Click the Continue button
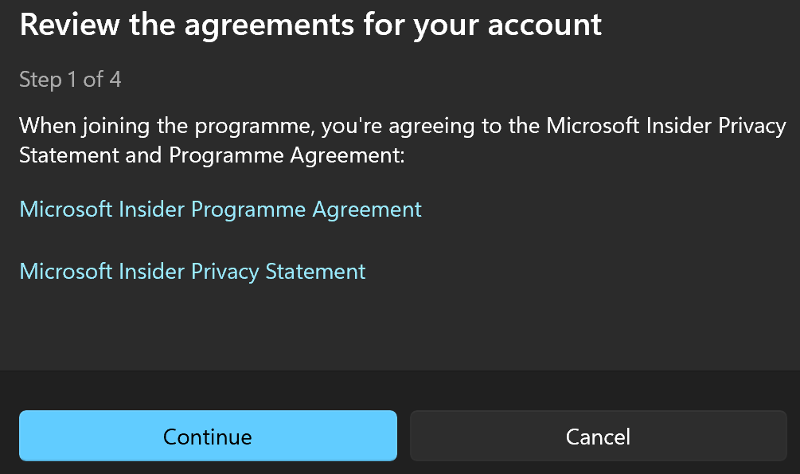800x474 pixels. click(208, 436)
